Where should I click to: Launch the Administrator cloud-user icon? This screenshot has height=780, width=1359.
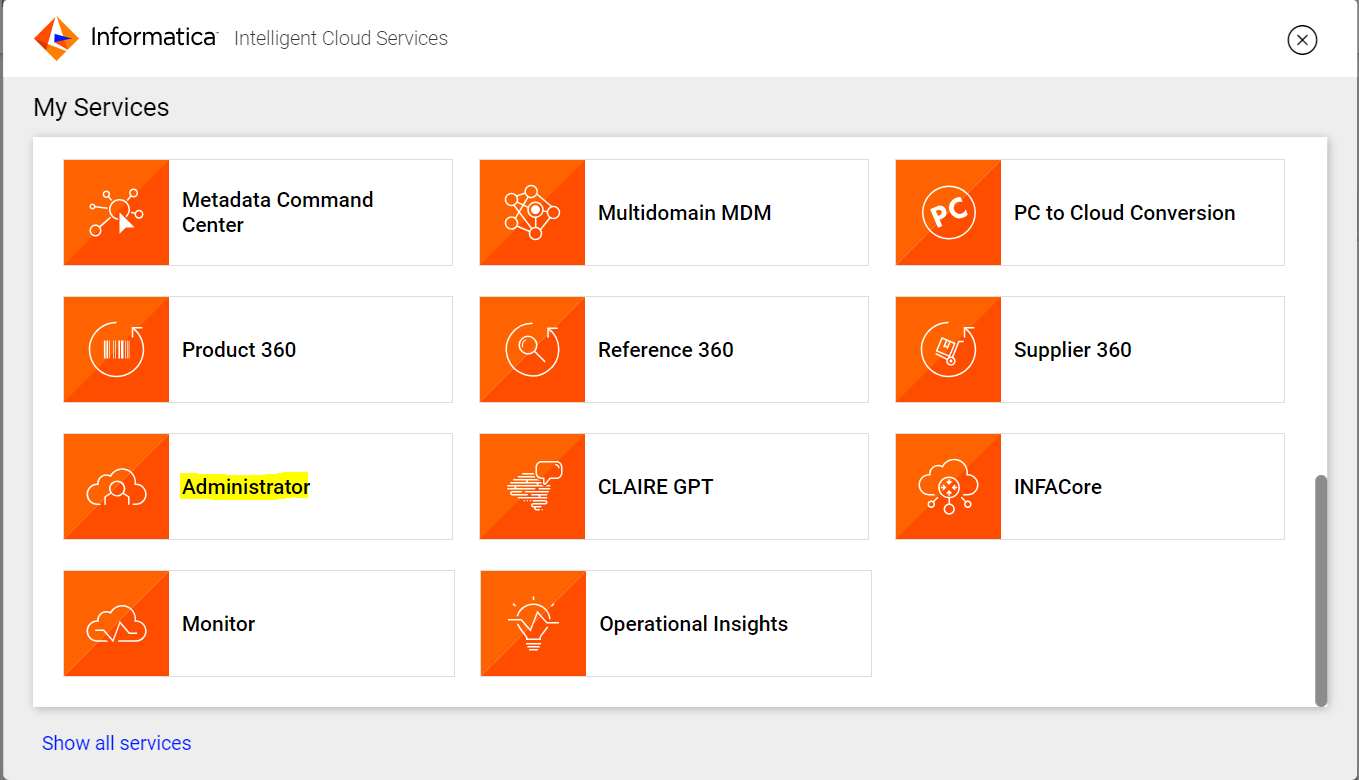(x=116, y=487)
